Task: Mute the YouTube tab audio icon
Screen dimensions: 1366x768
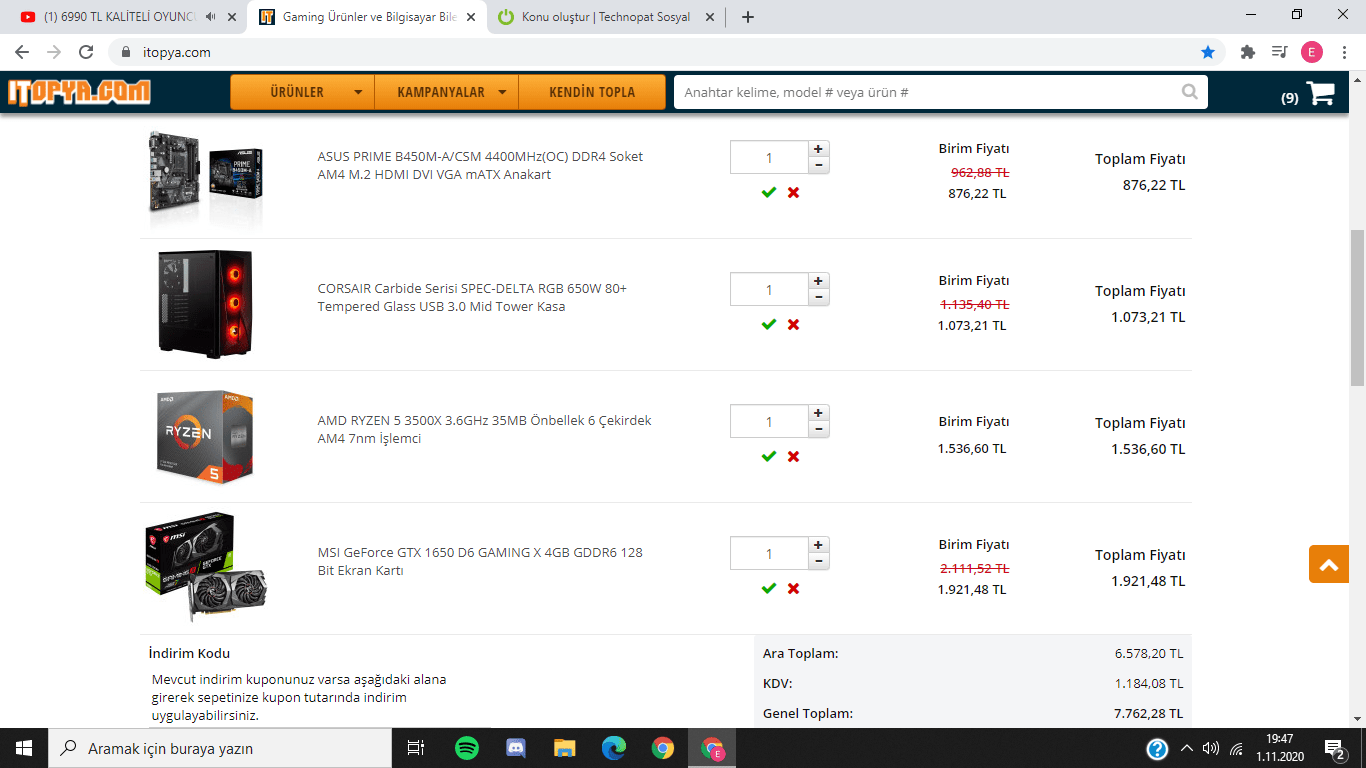Action: point(210,17)
